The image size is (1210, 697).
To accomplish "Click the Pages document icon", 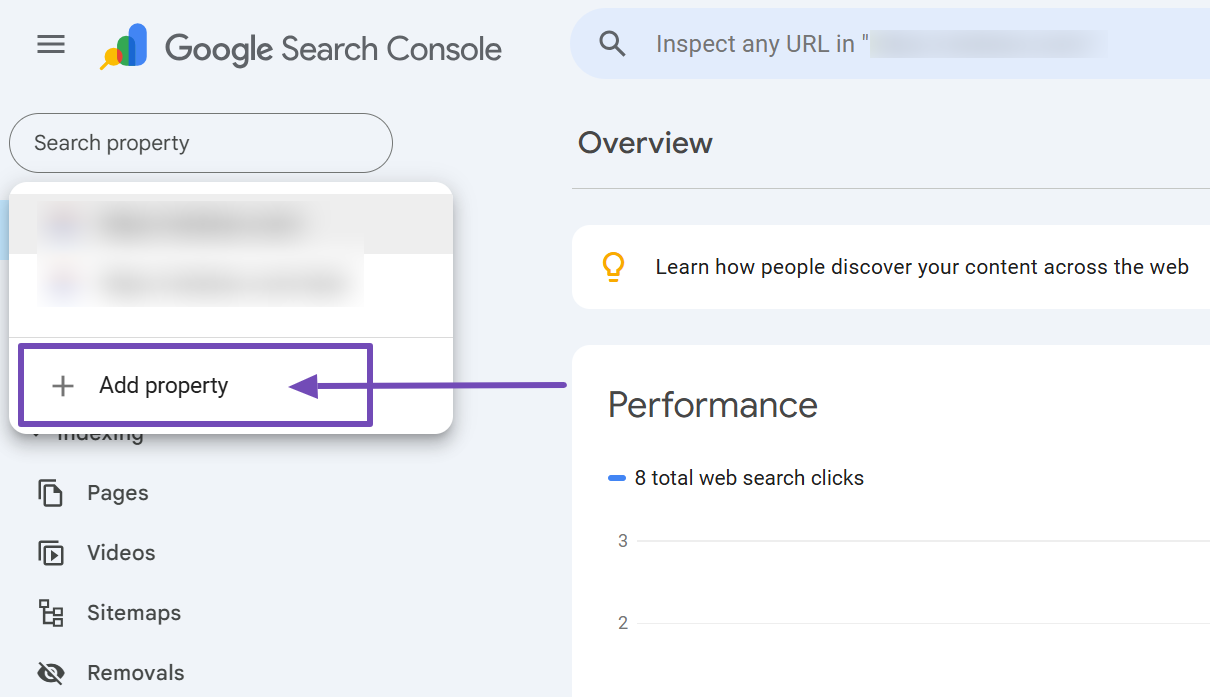I will 51,493.
